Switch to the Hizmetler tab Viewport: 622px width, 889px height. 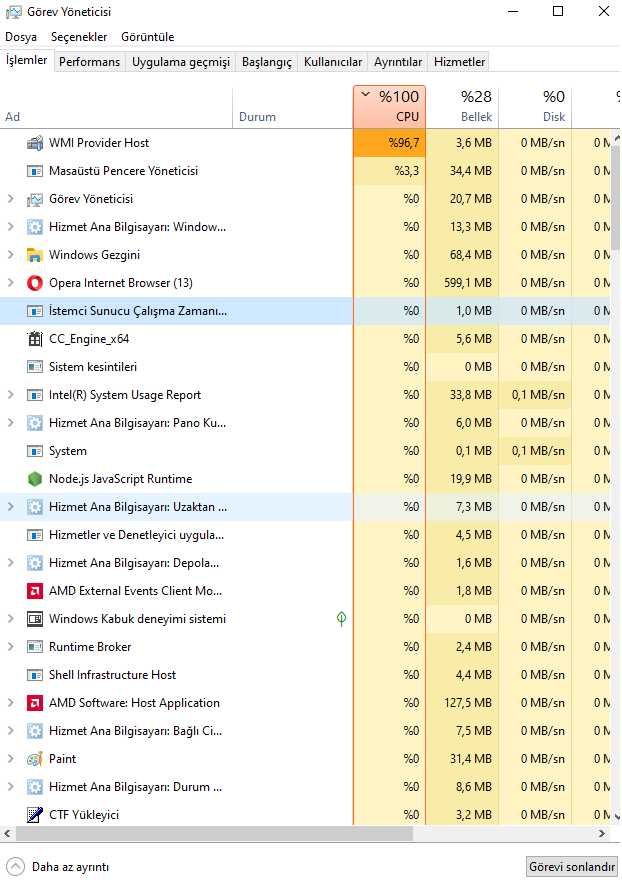[x=459, y=62]
